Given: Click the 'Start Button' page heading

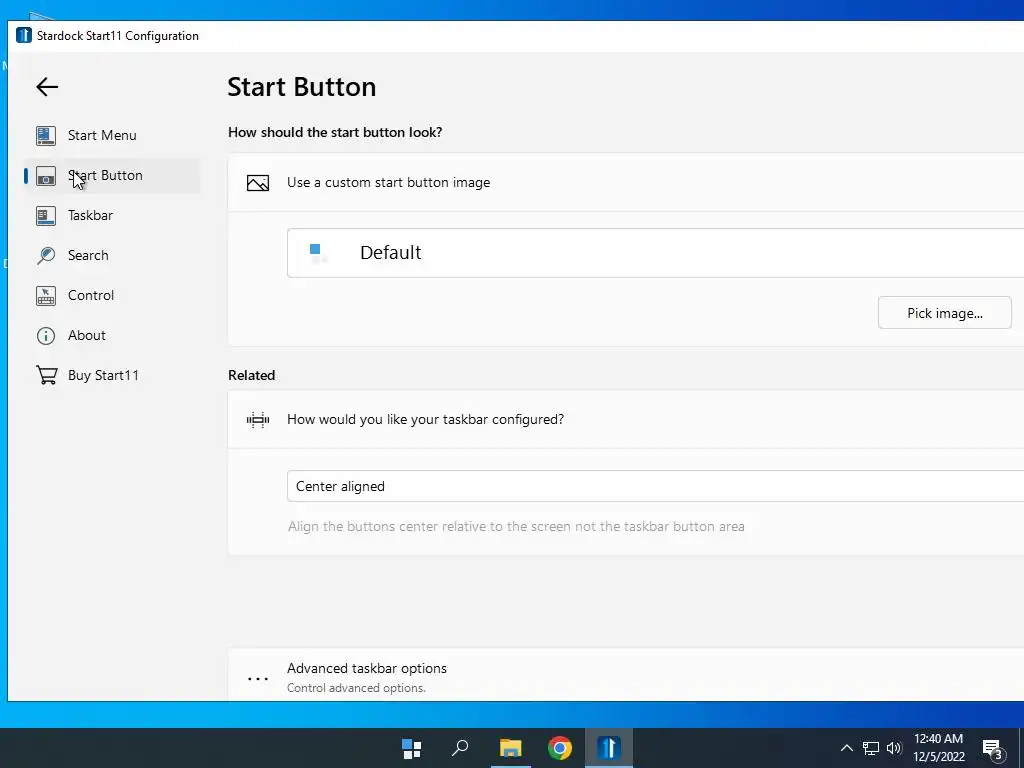Looking at the screenshot, I should pyautogui.click(x=302, y=88).
